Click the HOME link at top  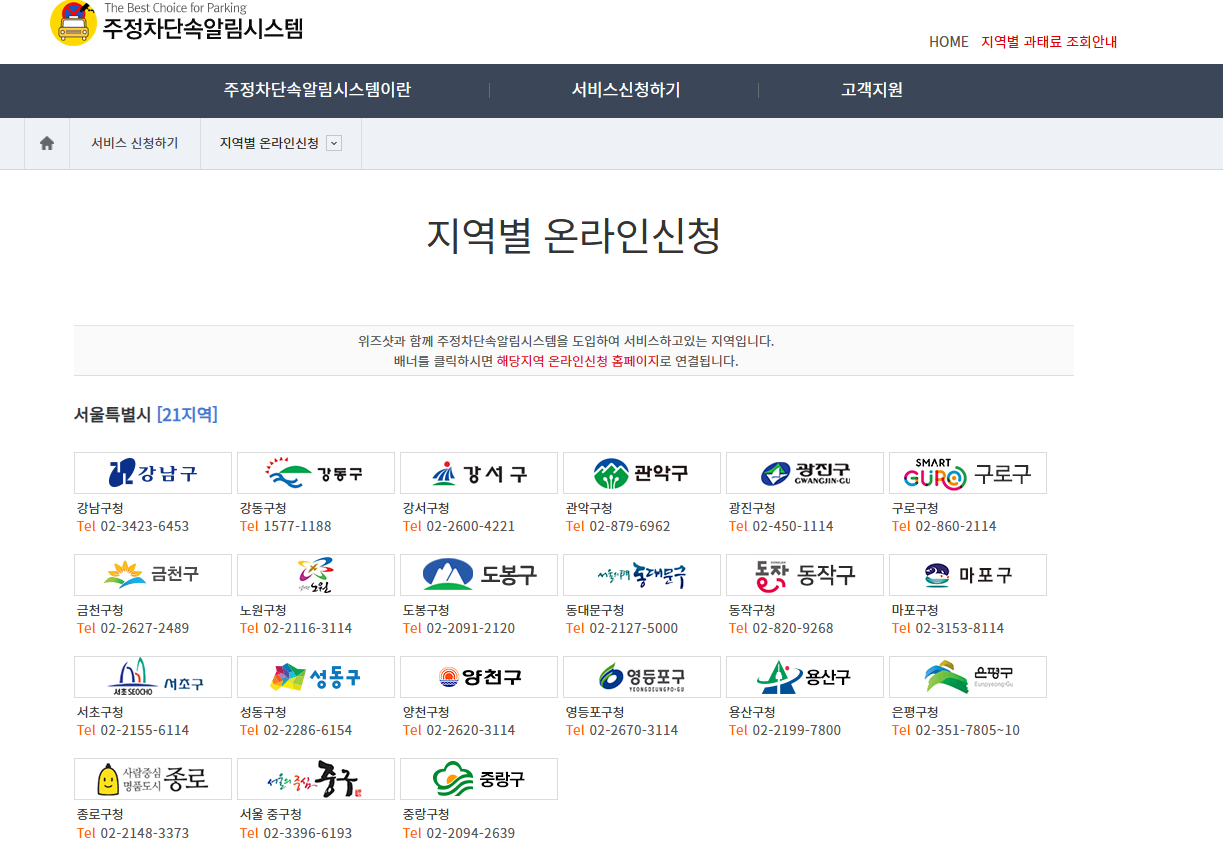pos(949,42)
